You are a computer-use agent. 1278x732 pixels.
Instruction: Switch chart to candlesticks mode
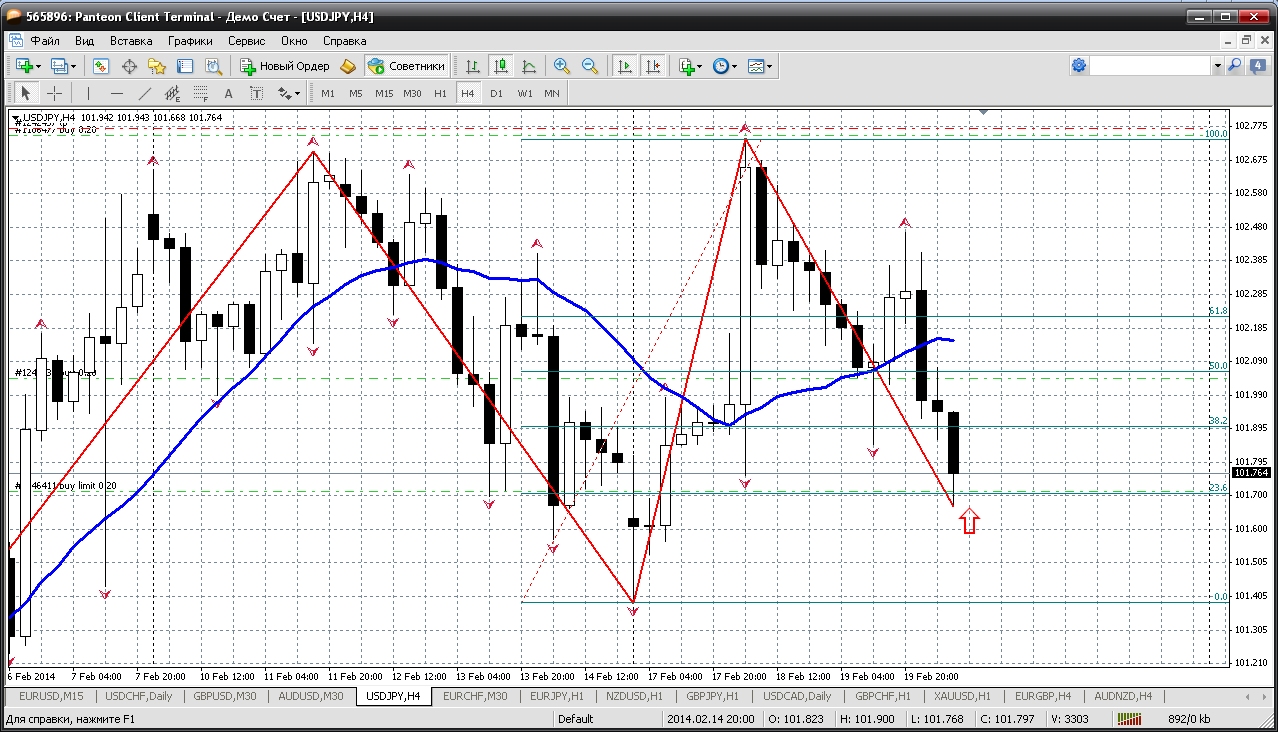point(501,66)
